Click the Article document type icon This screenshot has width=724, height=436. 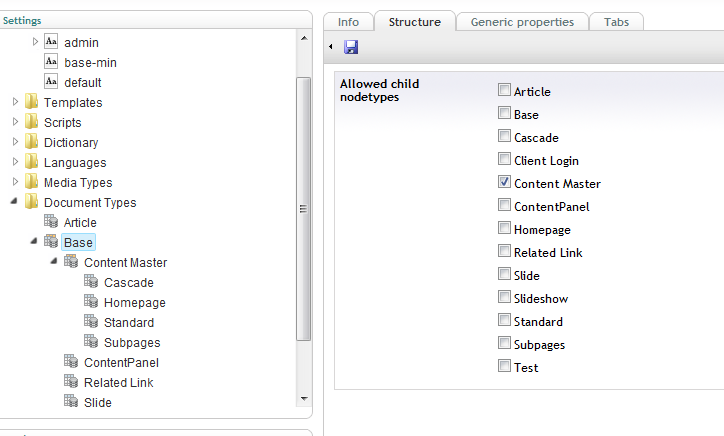tap(51, 221)
